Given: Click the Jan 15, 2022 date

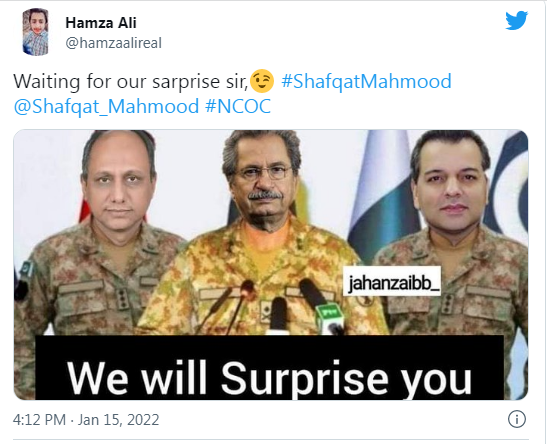Looking at the screenshot, I should click(x=118, y=420).
